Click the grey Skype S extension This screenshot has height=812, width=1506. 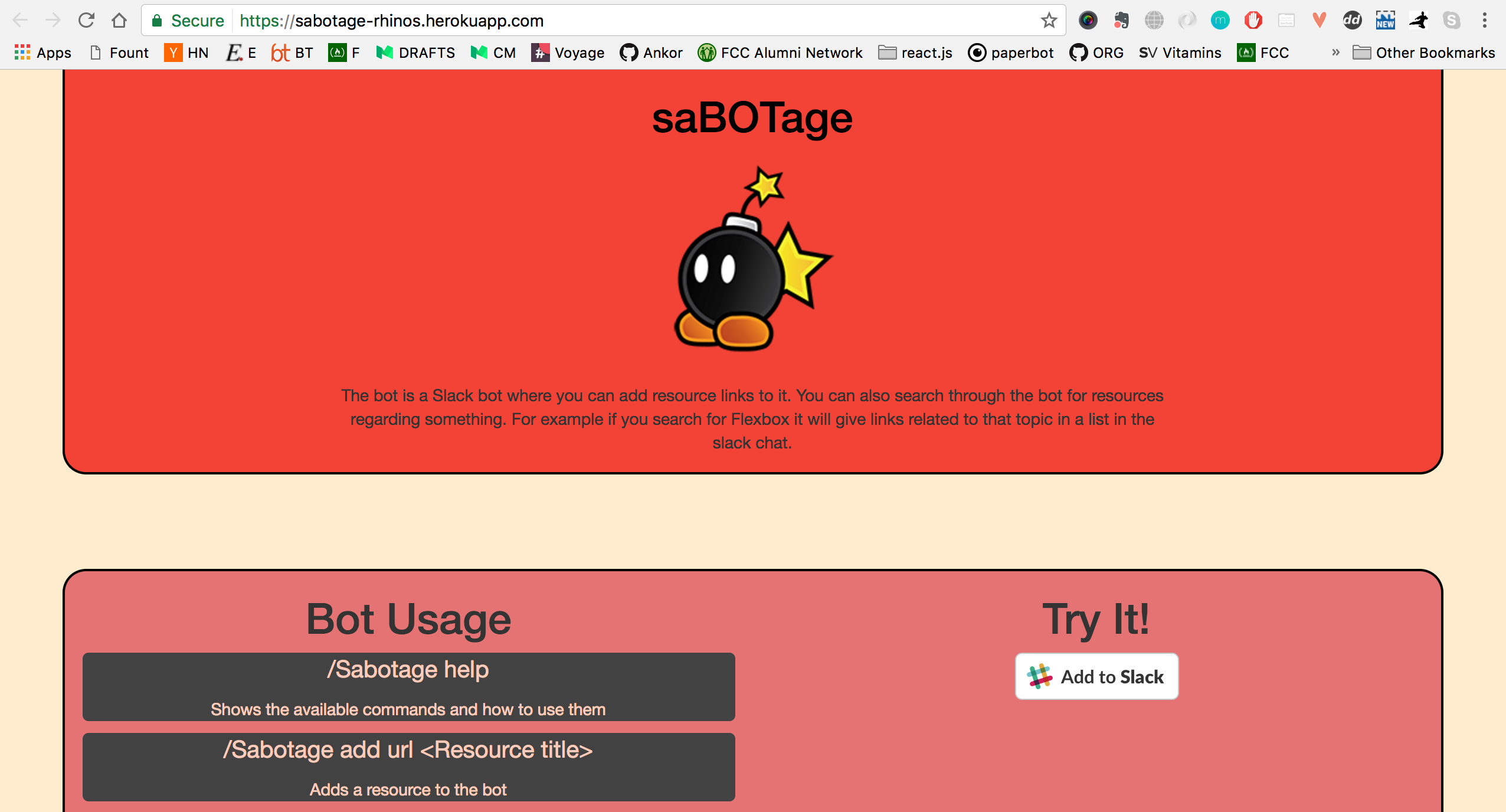1452,21
